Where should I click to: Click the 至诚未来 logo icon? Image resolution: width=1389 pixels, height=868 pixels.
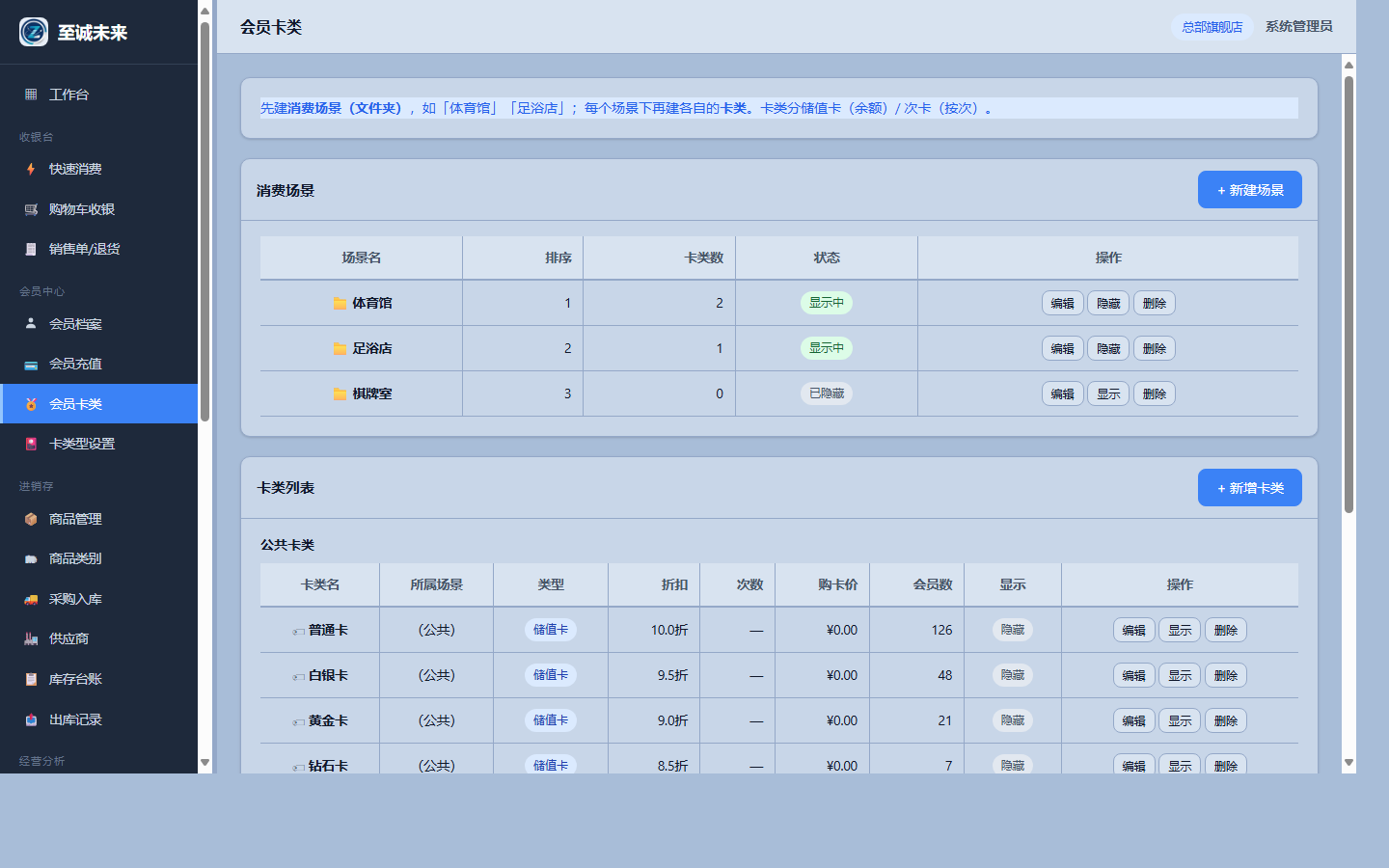coord(34,32)
